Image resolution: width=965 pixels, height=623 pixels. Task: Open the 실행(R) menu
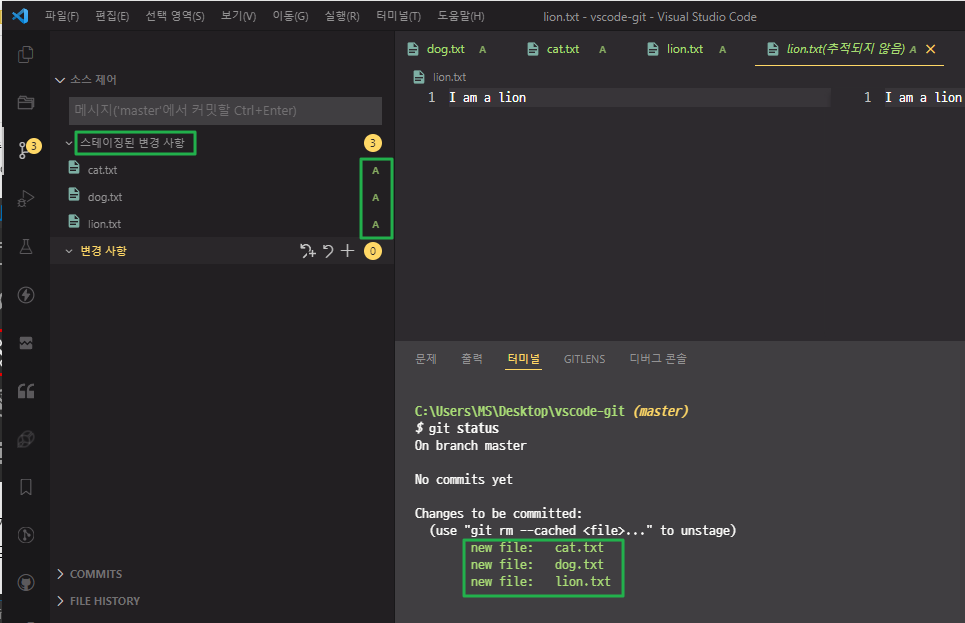coord(342,16)
